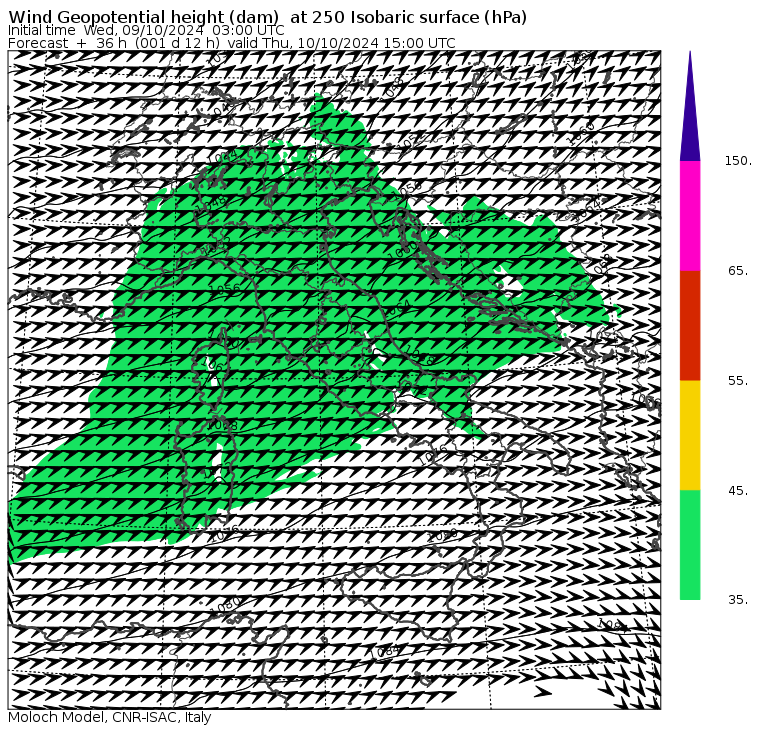Click the 'Forecast + 36 h' validity line

tap(232, 43)
